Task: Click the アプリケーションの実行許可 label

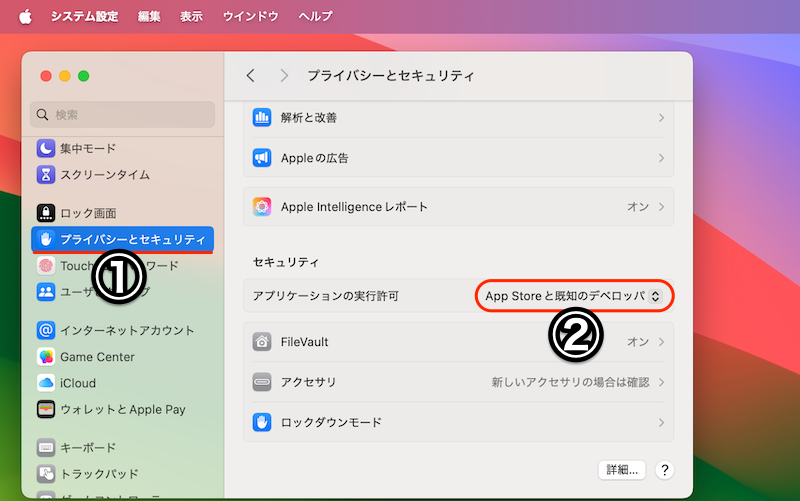Action: [x=326, y=296]
